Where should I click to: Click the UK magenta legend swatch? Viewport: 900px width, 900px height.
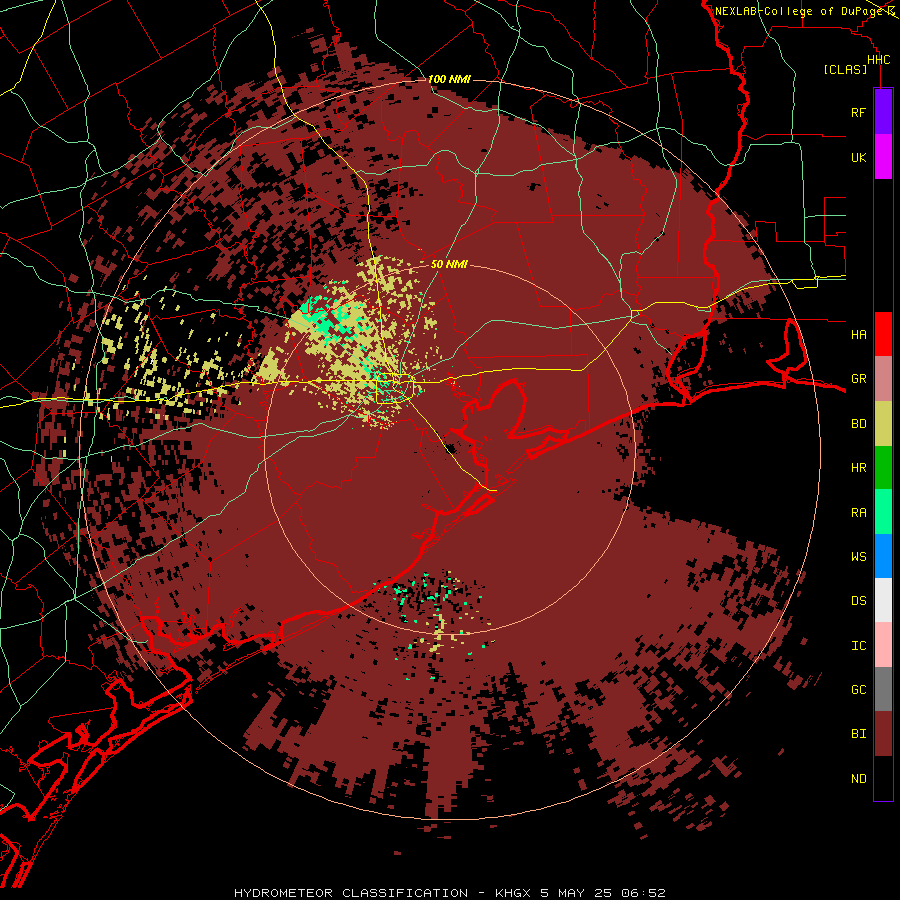tap(883, 156)
